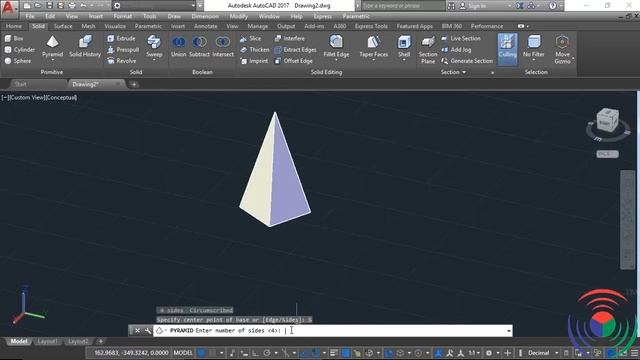Screen dimensions: 640x360
Task: Open the Draw menu
Action: tap(174, 16)
